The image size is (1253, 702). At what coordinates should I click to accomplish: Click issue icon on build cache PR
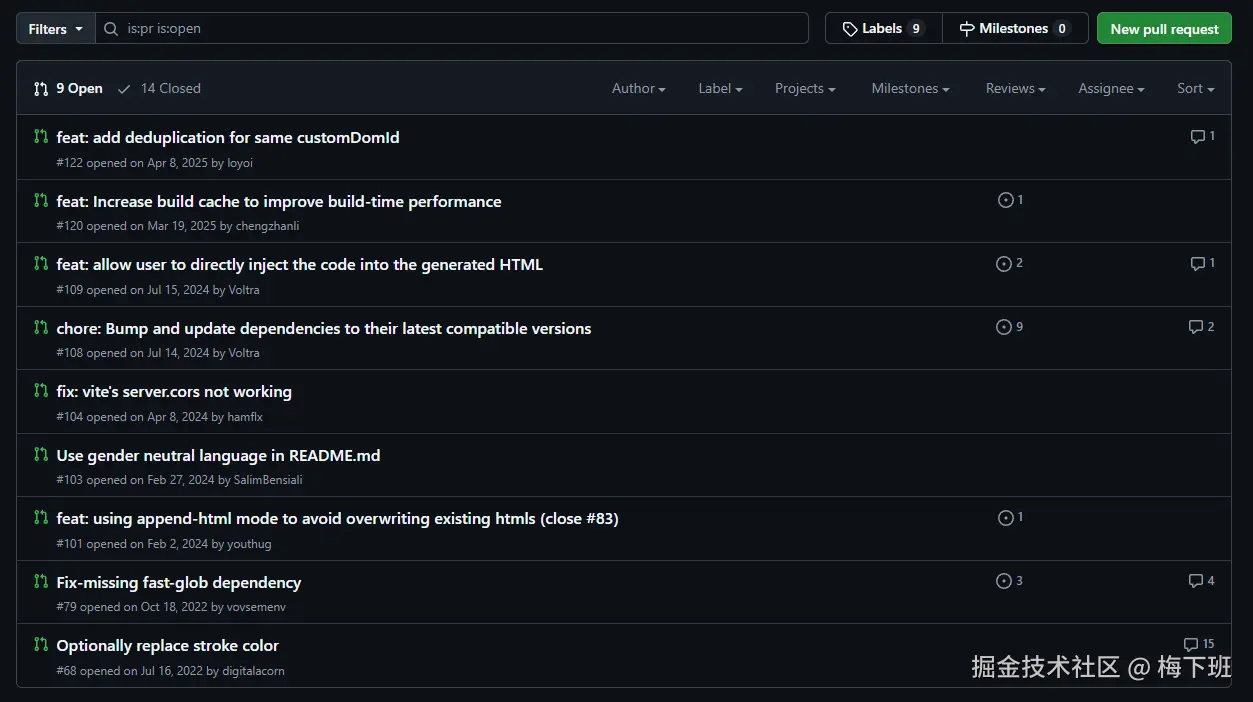(x=1006, y=200)
